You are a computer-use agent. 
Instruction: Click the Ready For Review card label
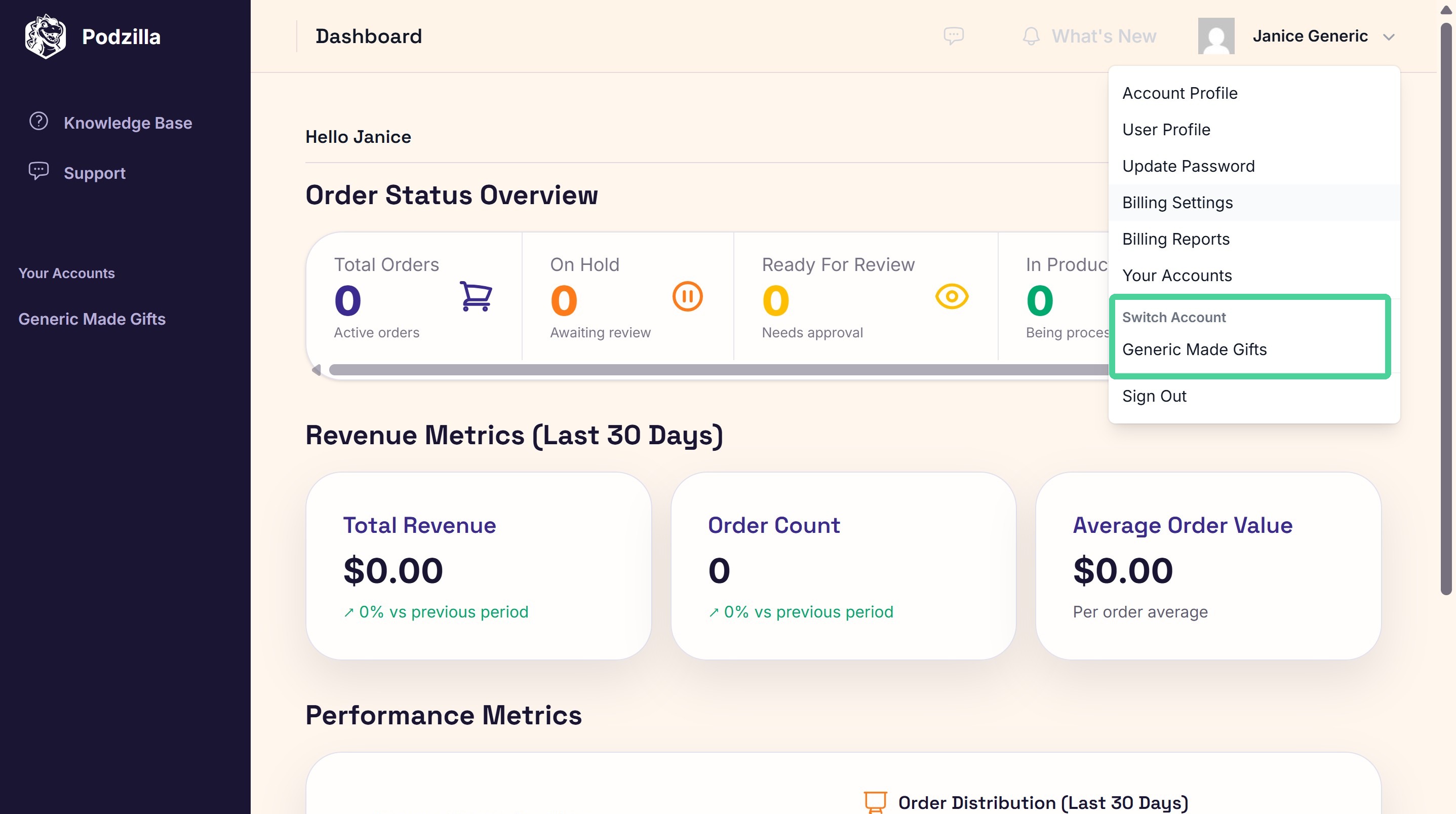coord(838,264)
